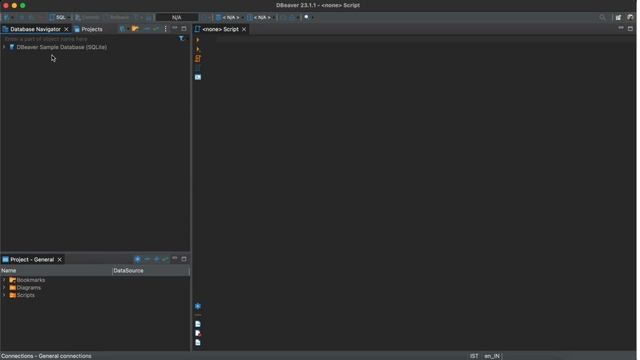
Task: Close the <none> Script tab
Action: 245,29
